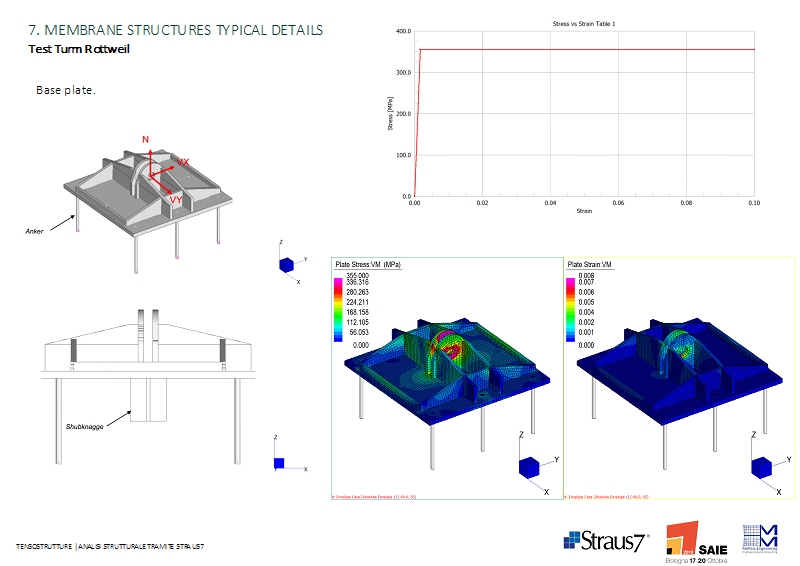Click the 'Anker' annotation label

pos(36,231)
